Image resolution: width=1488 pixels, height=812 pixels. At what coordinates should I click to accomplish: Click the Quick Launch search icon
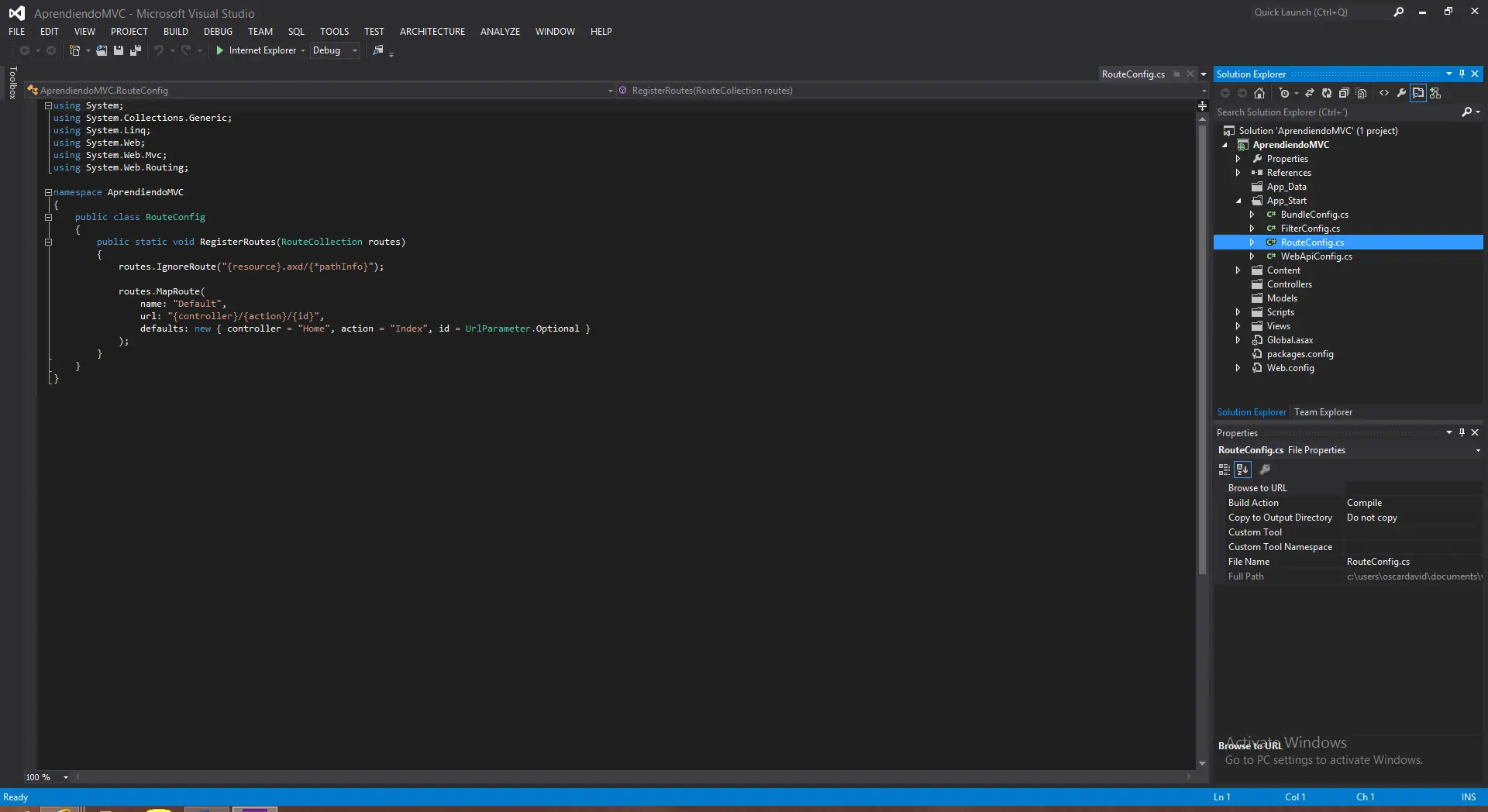click(x=1398, y=12)
